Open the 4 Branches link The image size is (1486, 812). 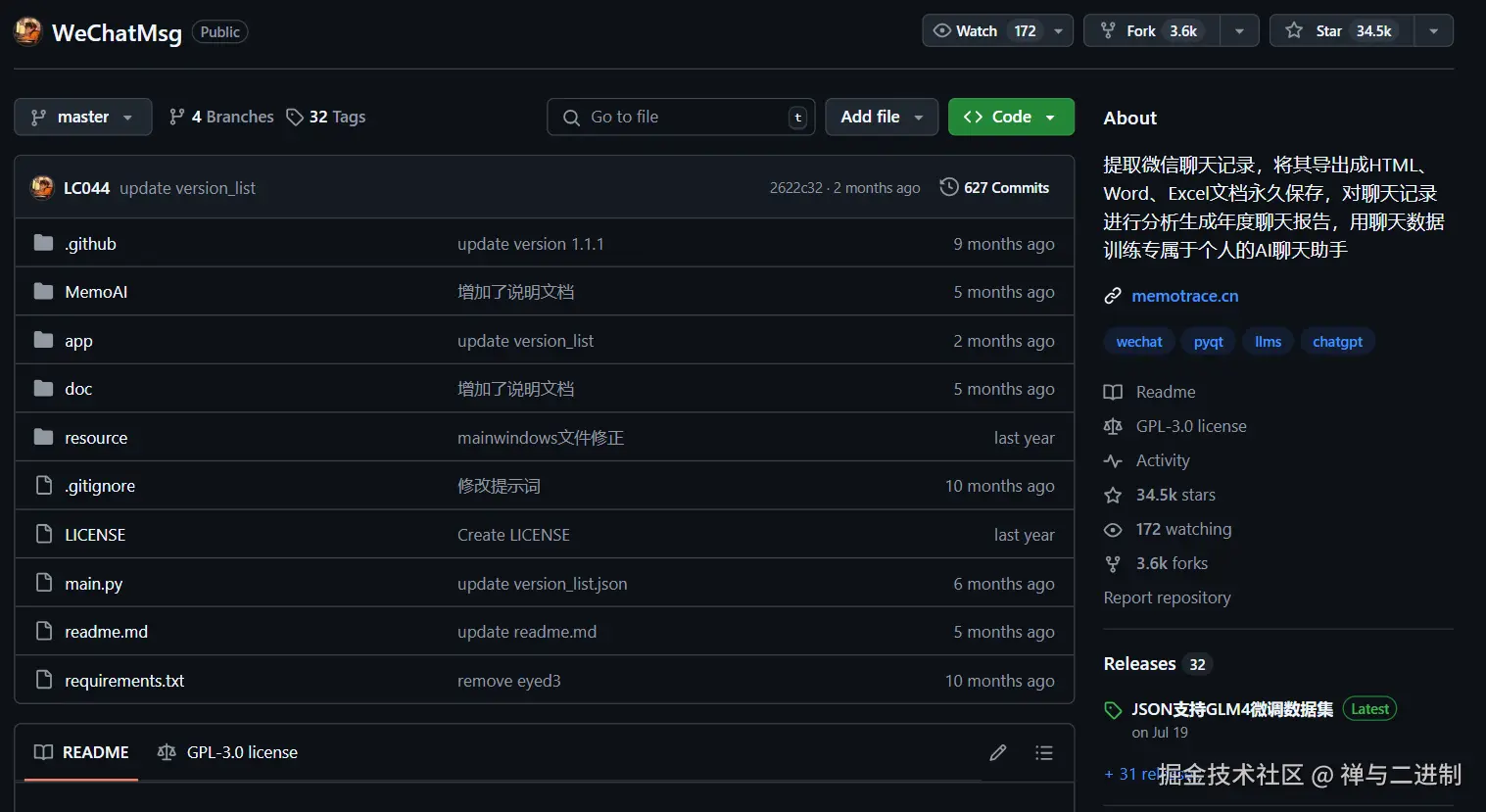click(x=221, y=117)
